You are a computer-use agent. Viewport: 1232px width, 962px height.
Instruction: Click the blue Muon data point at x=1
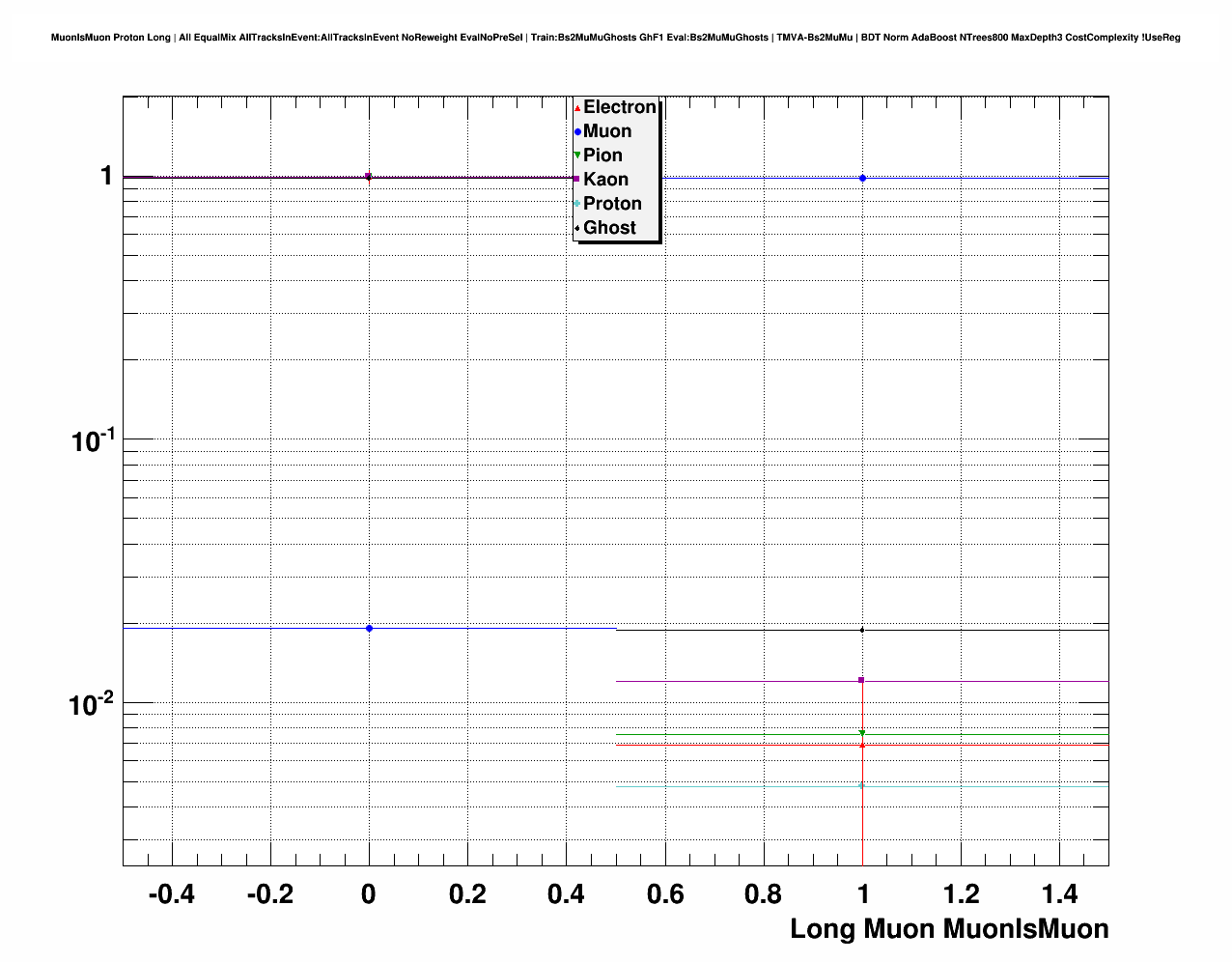pyautogui.click(x=862, y=178)
